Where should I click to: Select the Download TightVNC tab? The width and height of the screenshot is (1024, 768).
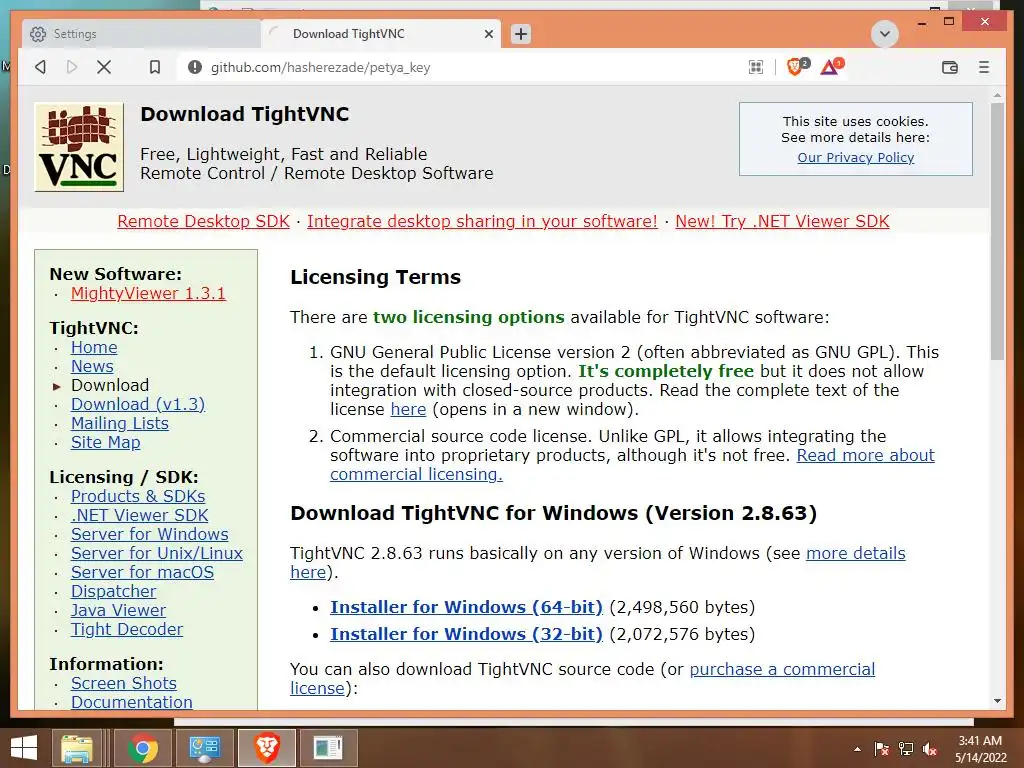point(381,34)
